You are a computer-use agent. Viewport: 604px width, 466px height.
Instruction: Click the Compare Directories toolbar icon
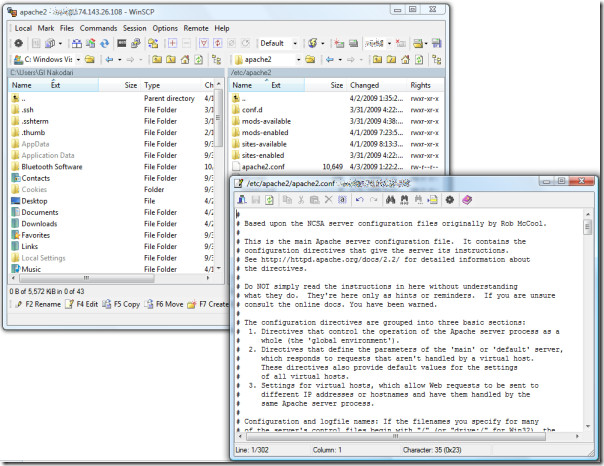pyautogui.click(x=77, y=43)
